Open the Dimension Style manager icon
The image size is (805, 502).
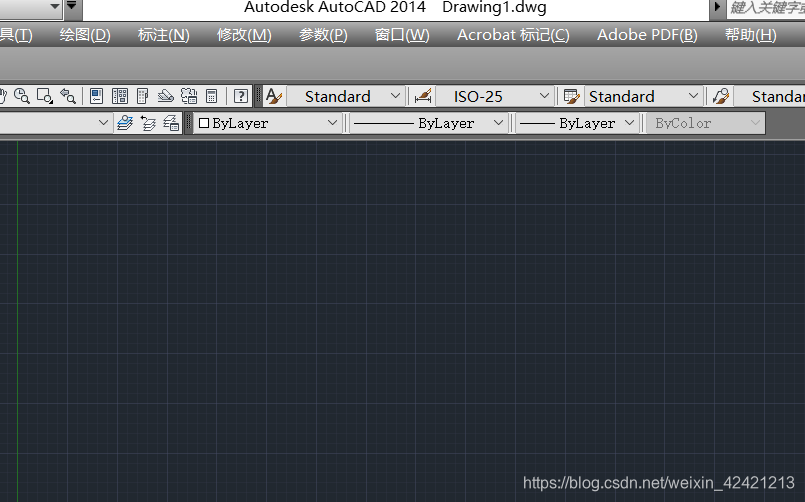tap(423, 96)
